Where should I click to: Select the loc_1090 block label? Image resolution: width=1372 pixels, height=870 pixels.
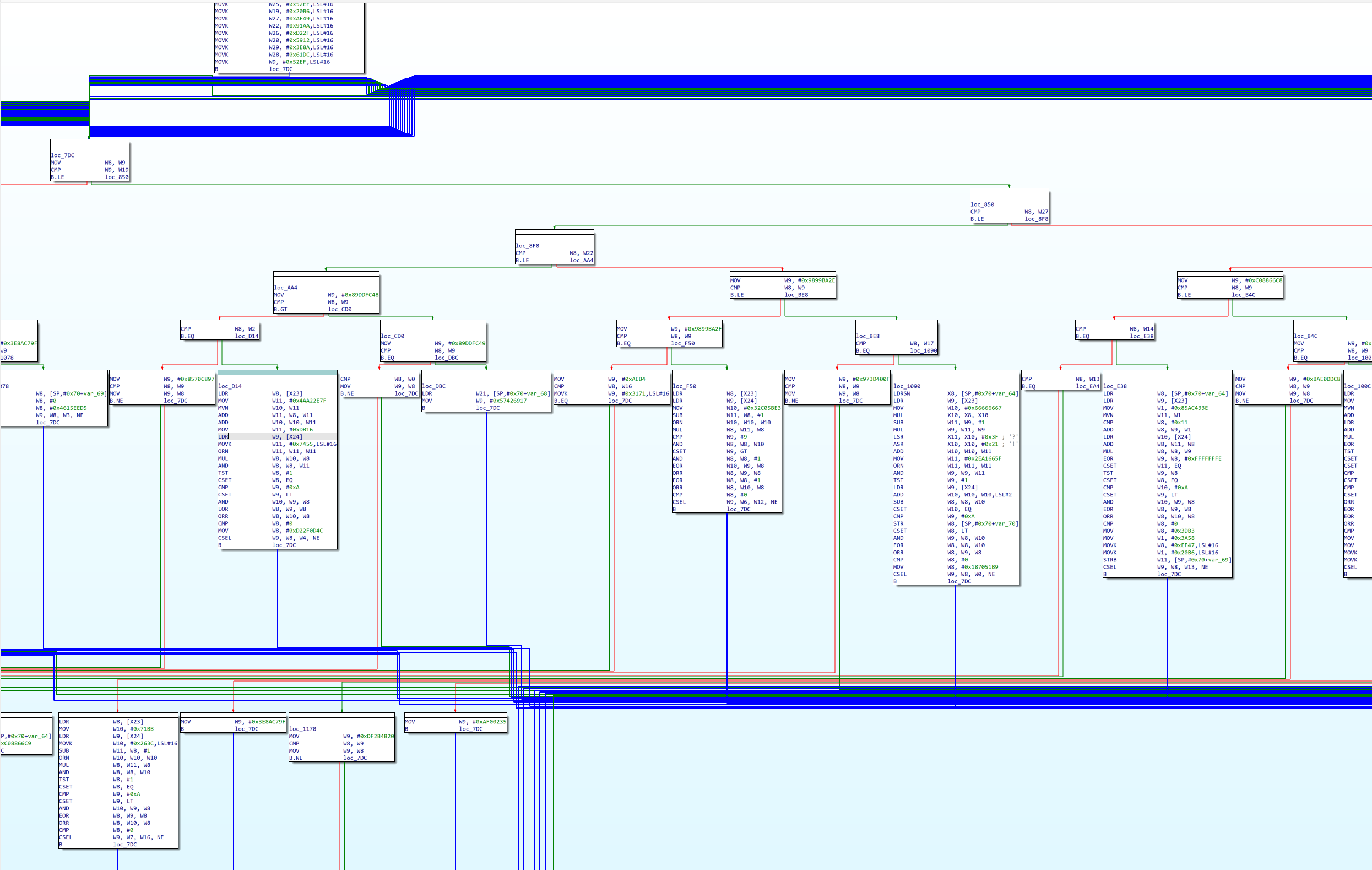pyautogui.click(x=907, y=386)
